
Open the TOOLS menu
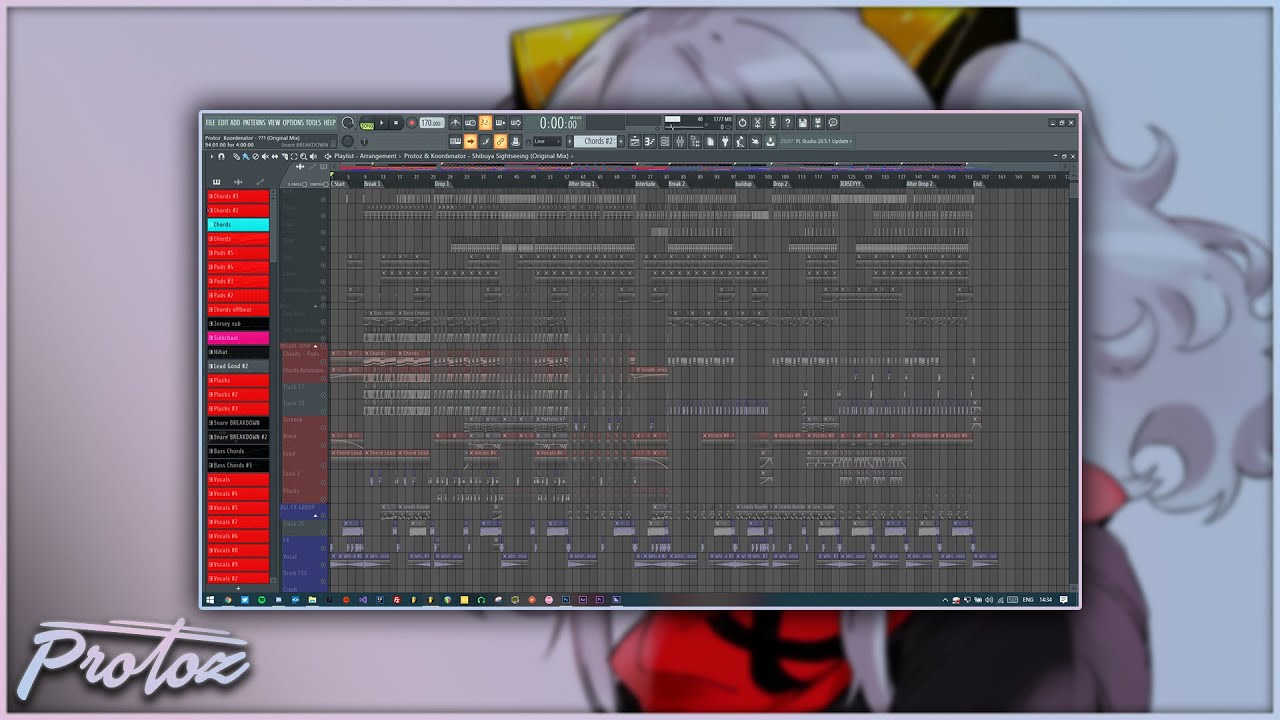click(x=314, y=123)
